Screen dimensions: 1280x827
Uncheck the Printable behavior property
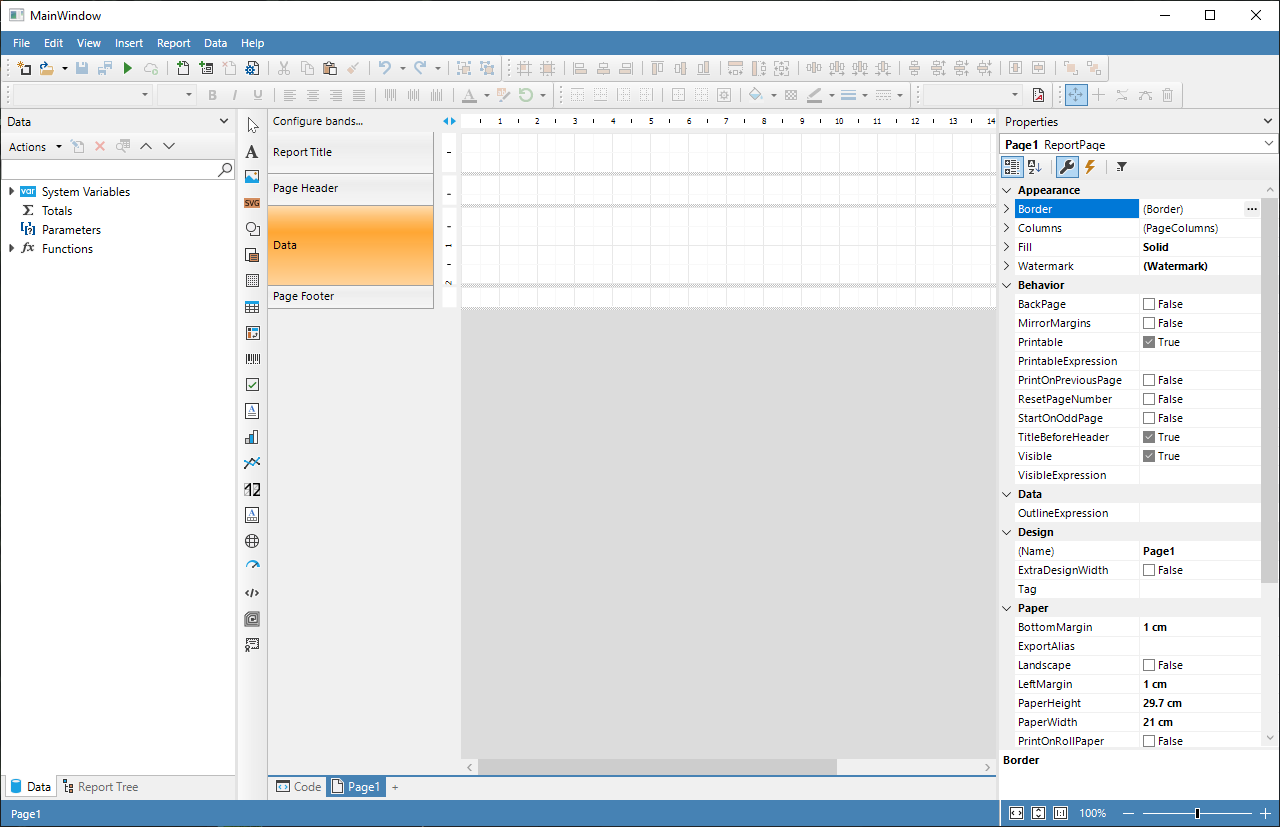(x=1150, y=341)
